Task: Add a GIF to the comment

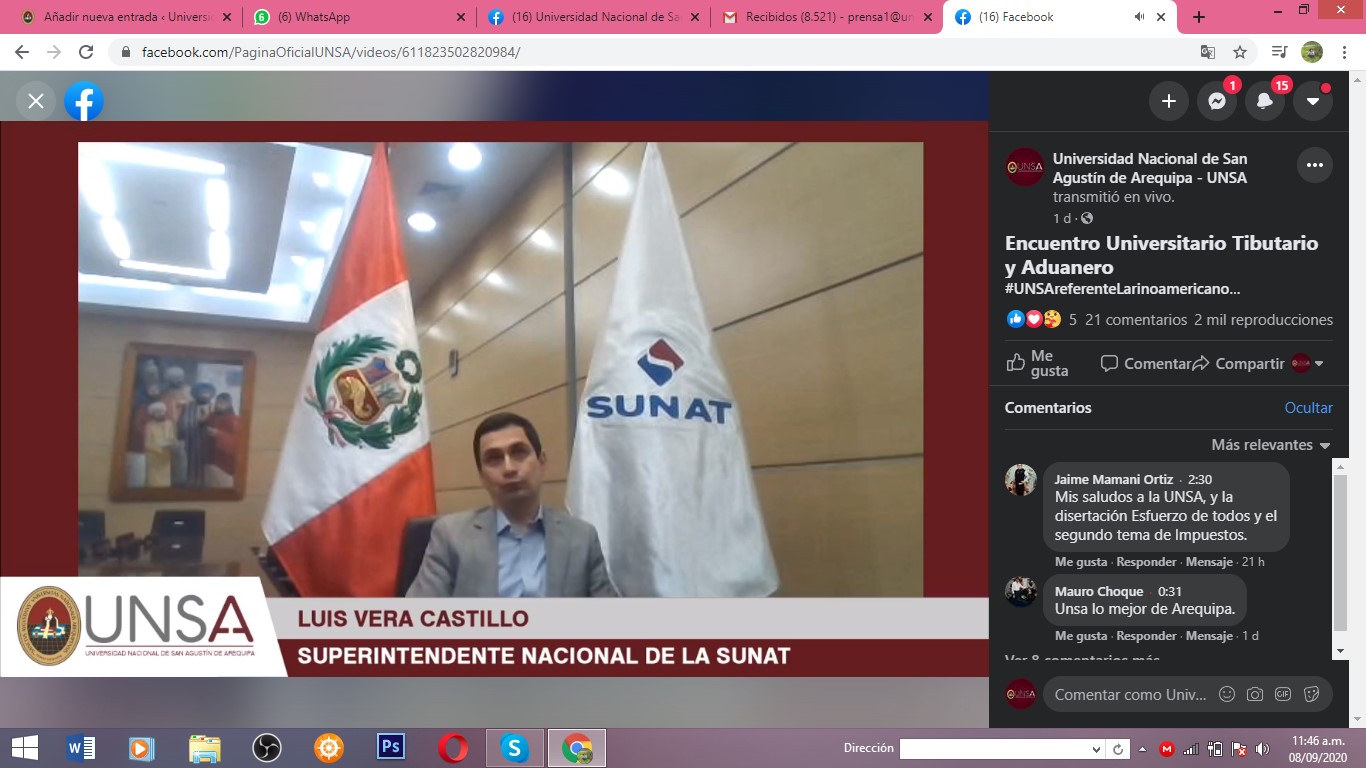Action: point(1283,694)
